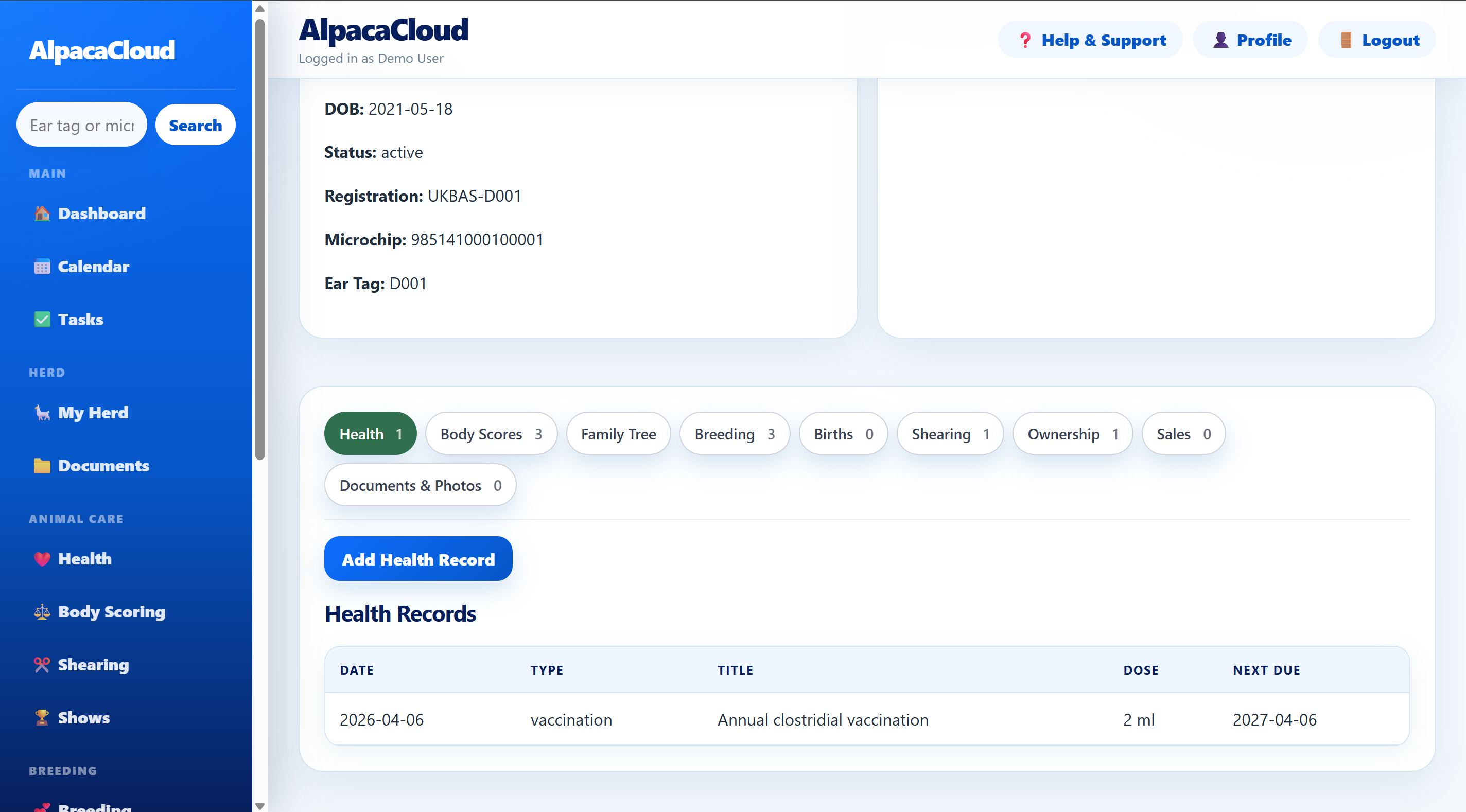Switch to the Ownership tab

(1072, 434)
